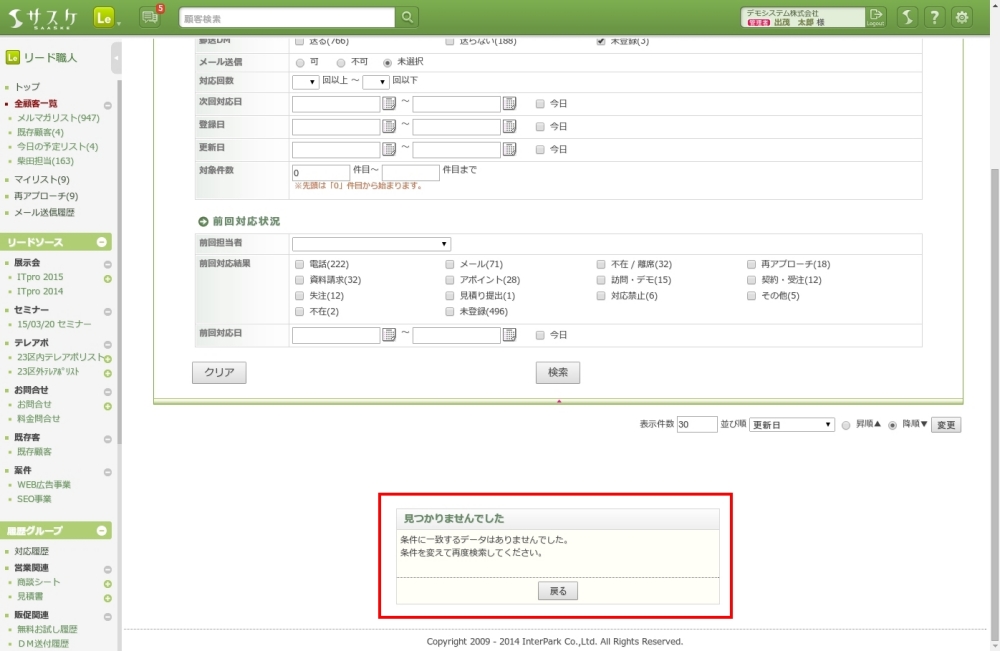This screenshot has height=651, width=1000.
Task: Collapse the 全顧客一覧 group
Action: click(108, 105)
